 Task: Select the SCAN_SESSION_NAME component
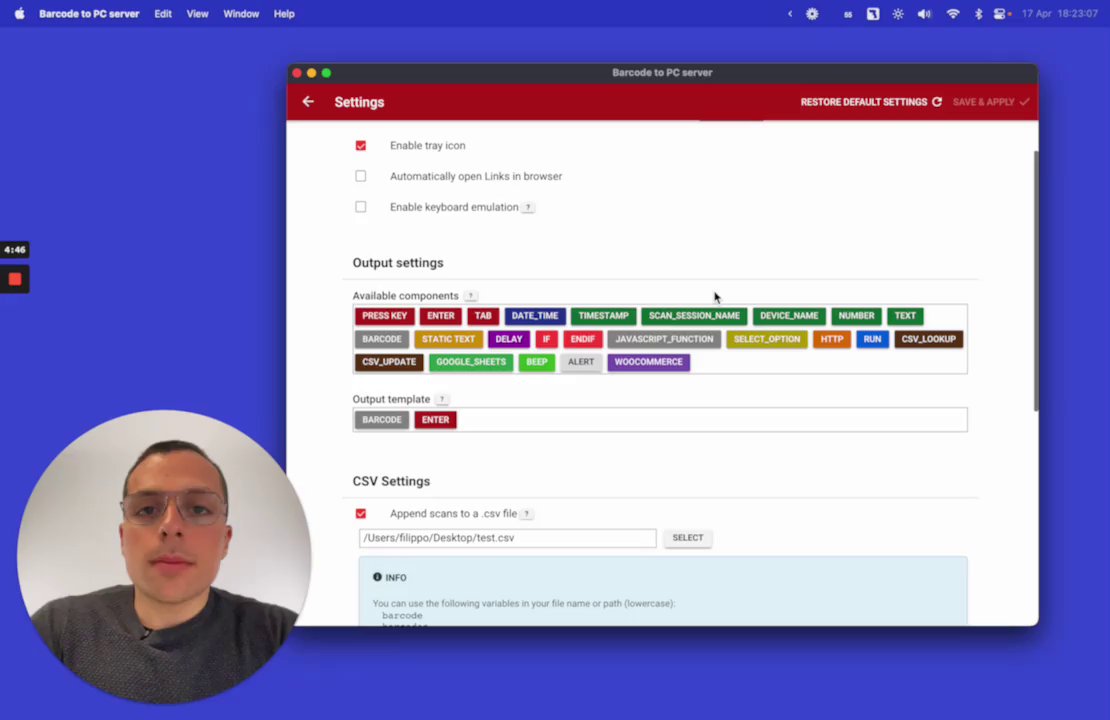click(694, 316)
